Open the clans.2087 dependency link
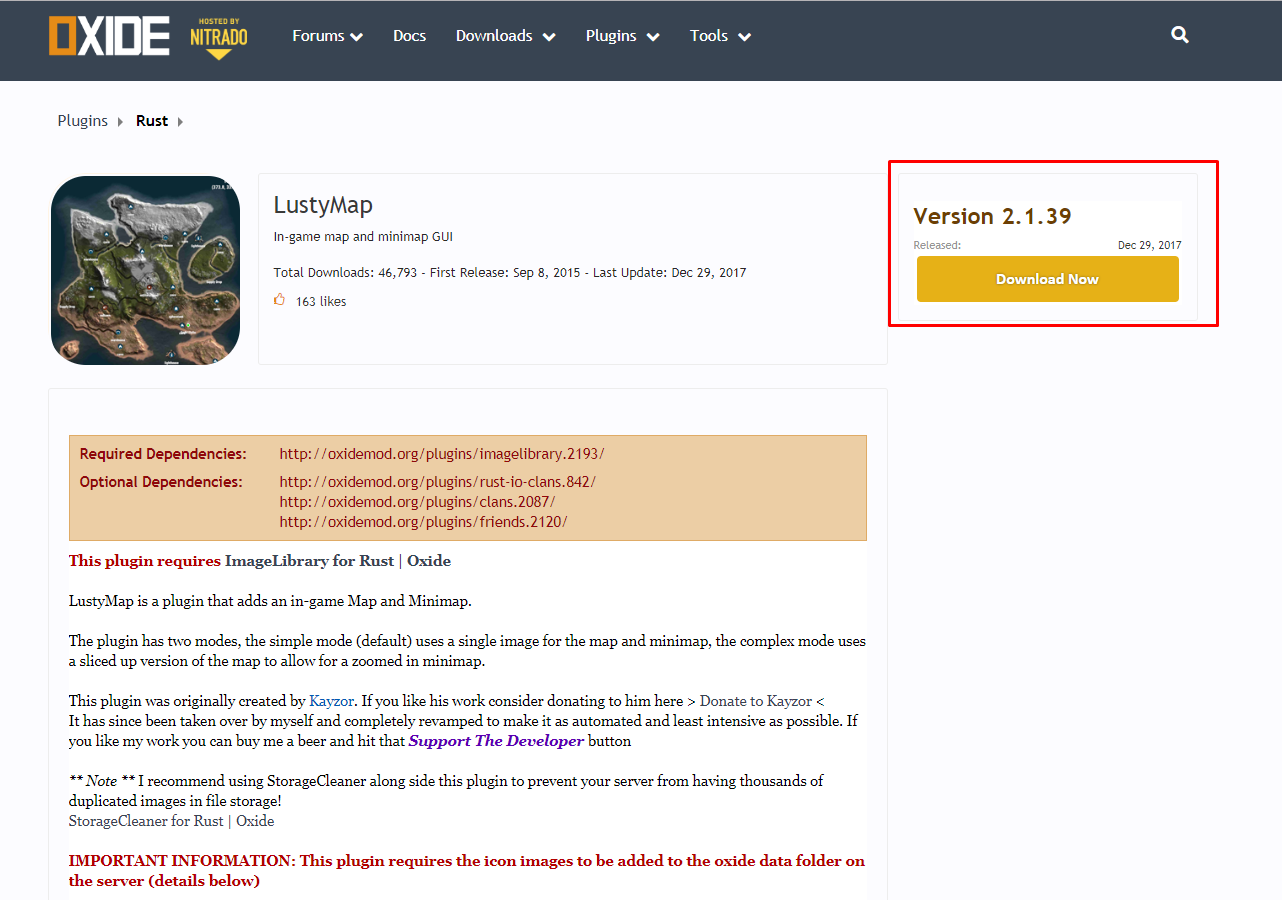 [x=417, y=502]
